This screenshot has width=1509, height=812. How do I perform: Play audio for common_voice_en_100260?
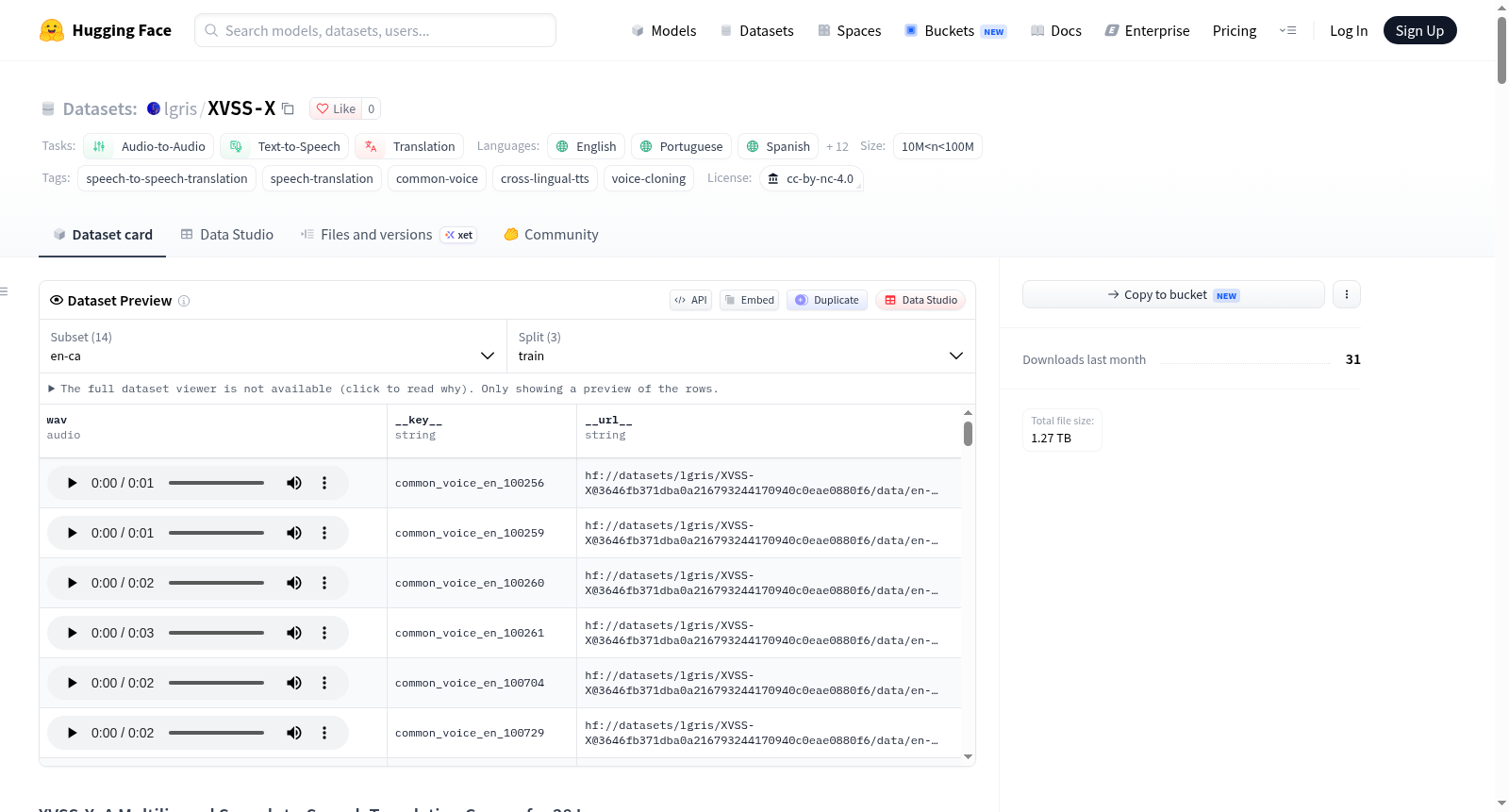[72, 583]
